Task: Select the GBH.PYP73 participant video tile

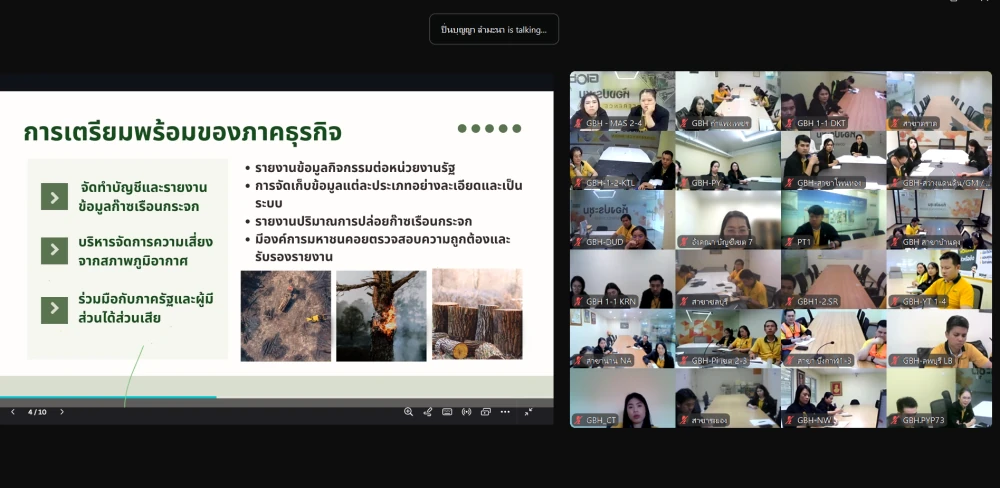Action: coord(939,397)
